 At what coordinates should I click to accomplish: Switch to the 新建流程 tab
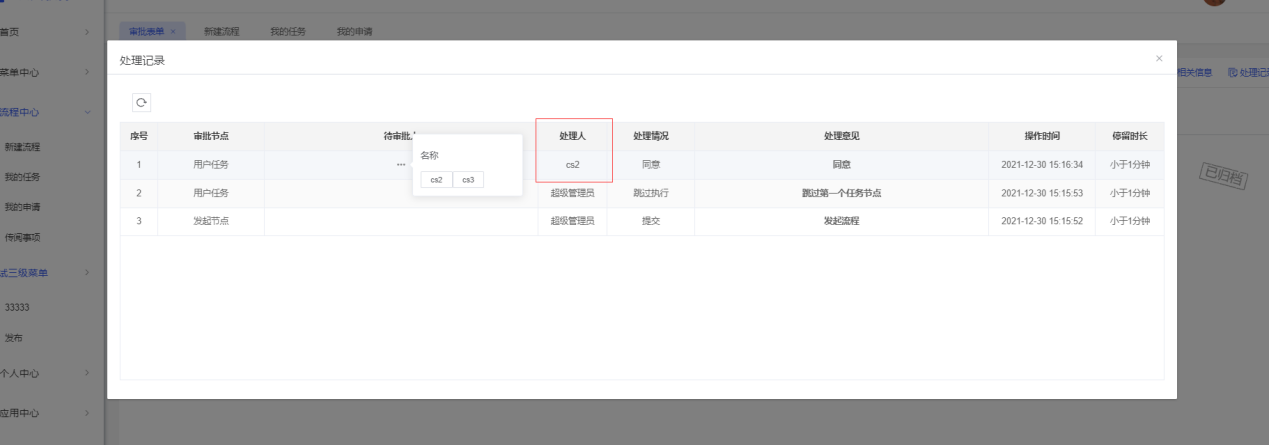pyautogui.click(x=221, y=32)
